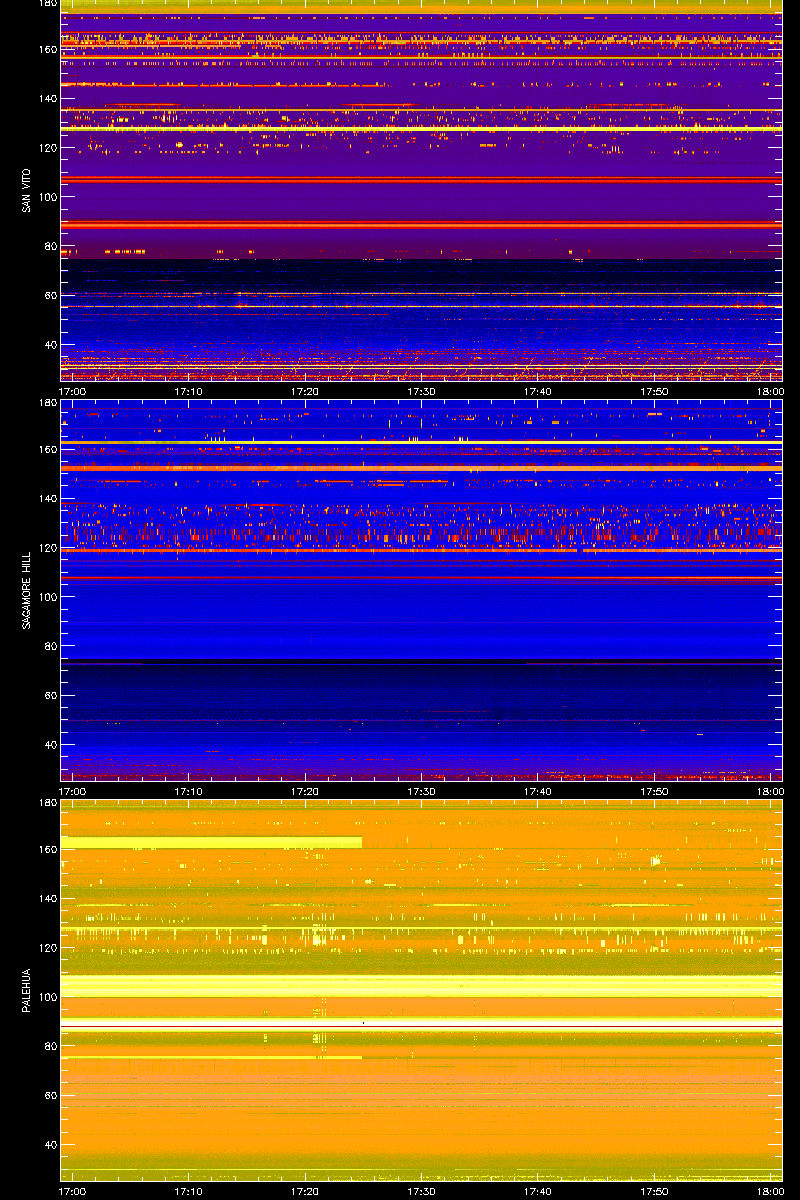
Task: Click the 140 frequency tick on San Vito axis
Action: coord(46,98)
